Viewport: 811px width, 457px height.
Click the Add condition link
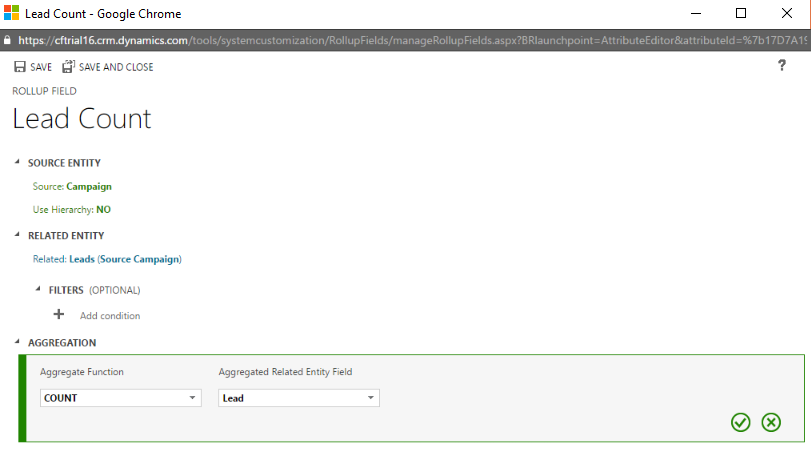click(110, 316)
